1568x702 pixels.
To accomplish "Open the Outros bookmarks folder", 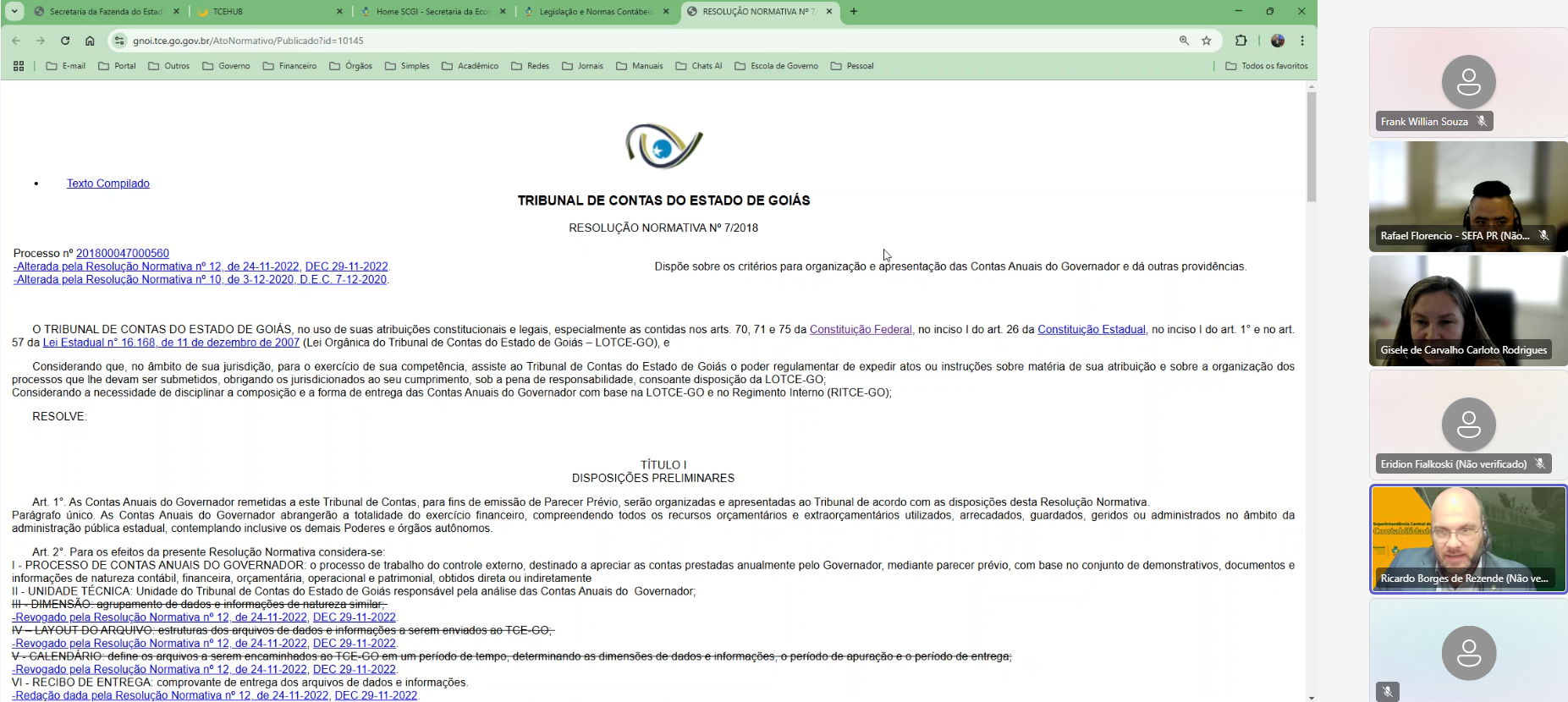I will click(x=168, y=66).
